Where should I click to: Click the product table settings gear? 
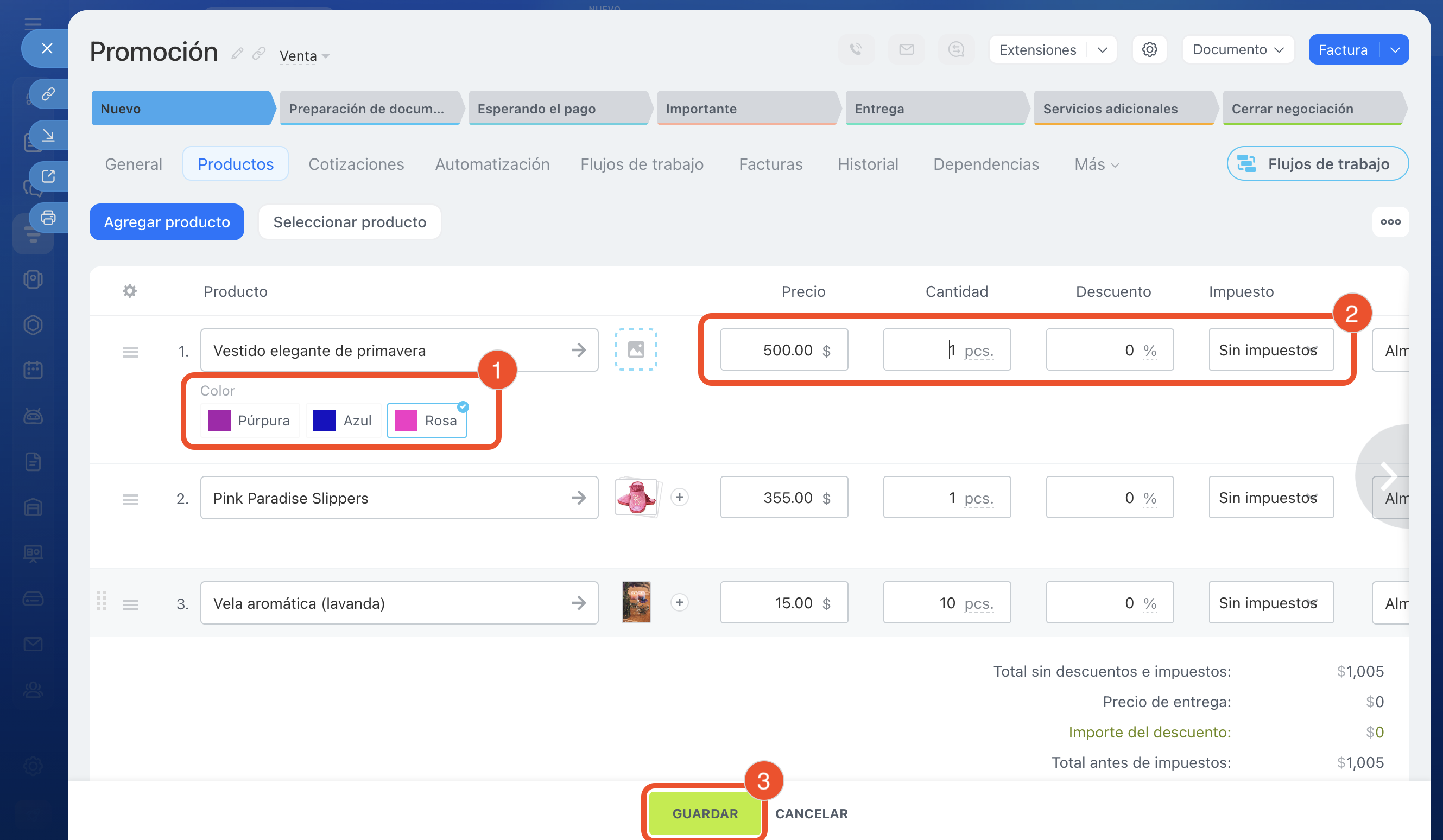click(130, 291)
